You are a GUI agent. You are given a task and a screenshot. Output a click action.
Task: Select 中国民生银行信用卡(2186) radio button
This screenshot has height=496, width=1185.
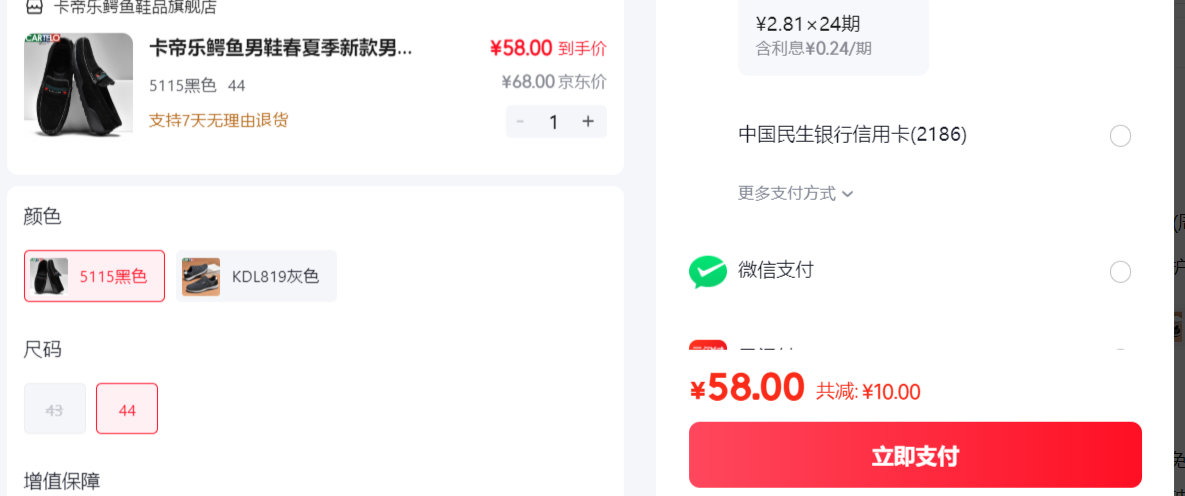click(x=1120, y=136)
